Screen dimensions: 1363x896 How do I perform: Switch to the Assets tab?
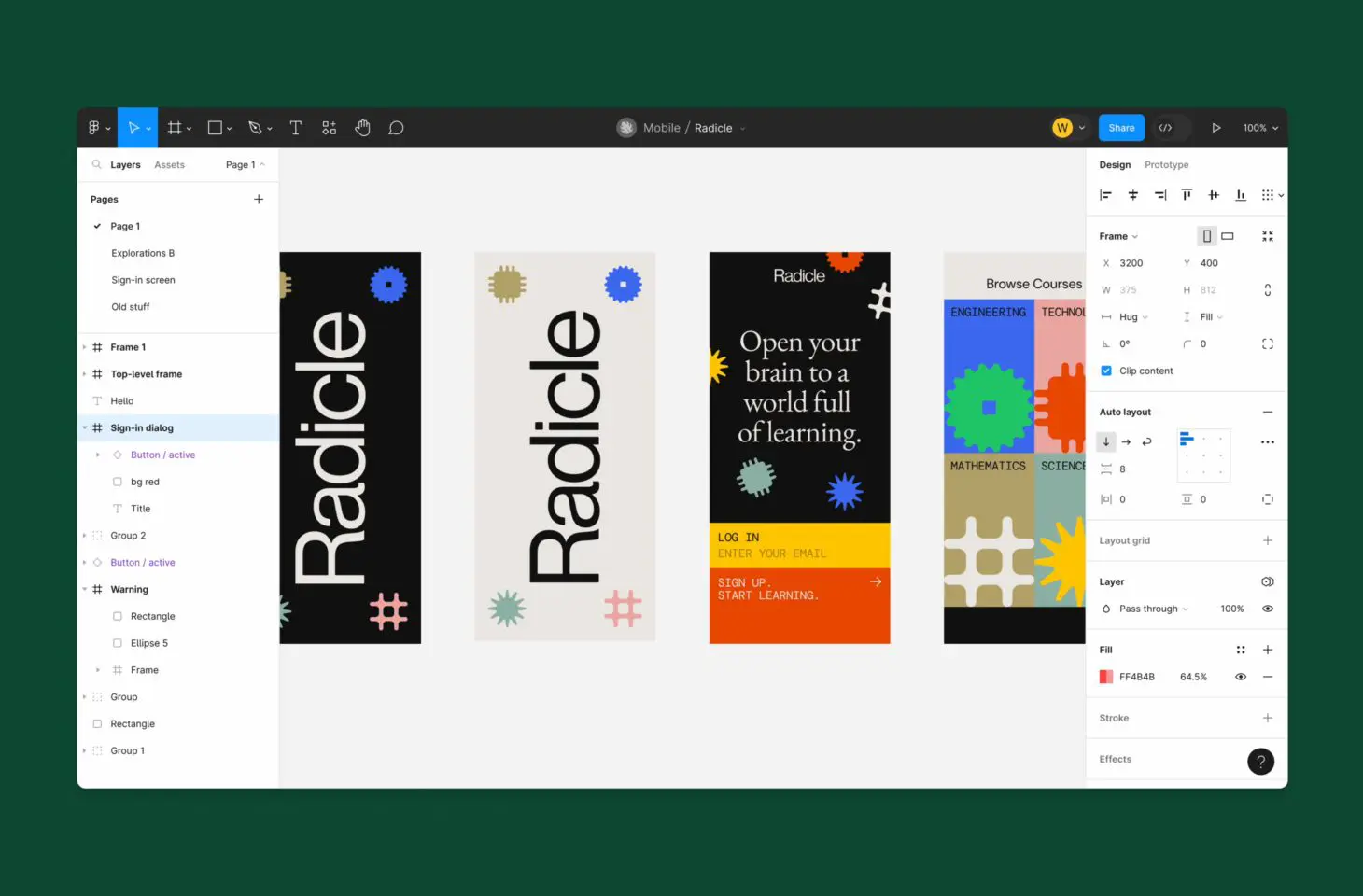[169, 165]
